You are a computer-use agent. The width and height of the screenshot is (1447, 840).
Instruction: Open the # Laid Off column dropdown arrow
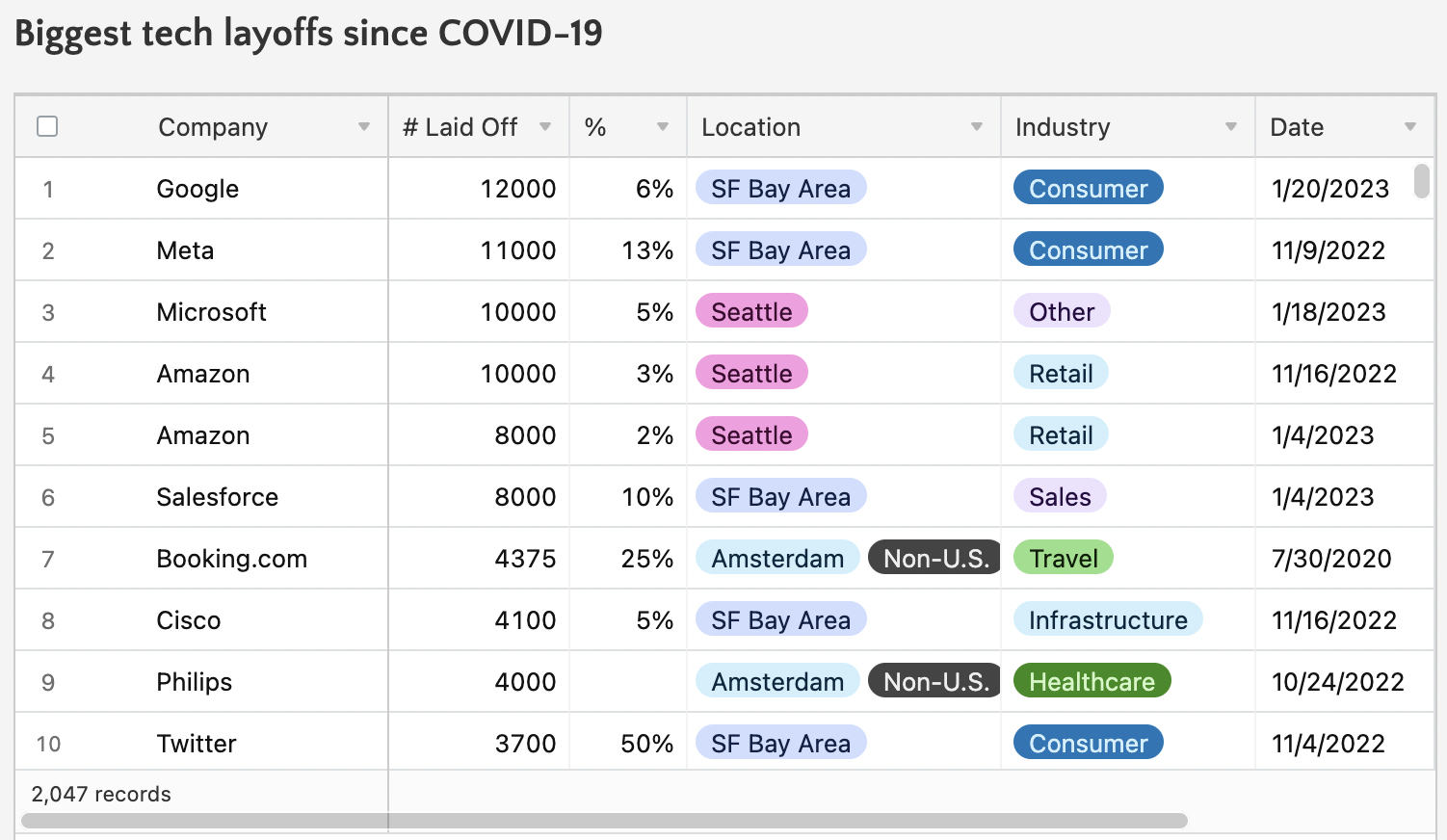click(545, 127)
